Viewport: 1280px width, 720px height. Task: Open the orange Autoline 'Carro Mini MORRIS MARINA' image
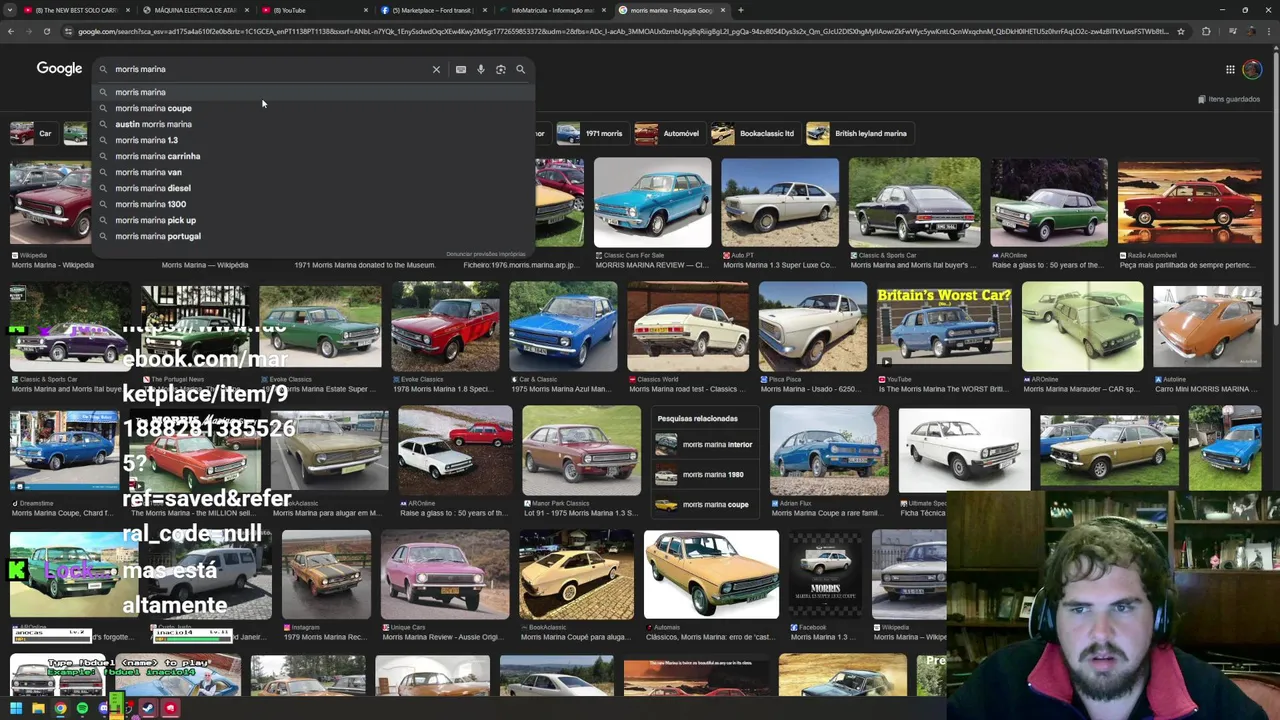click(1207, 327)
